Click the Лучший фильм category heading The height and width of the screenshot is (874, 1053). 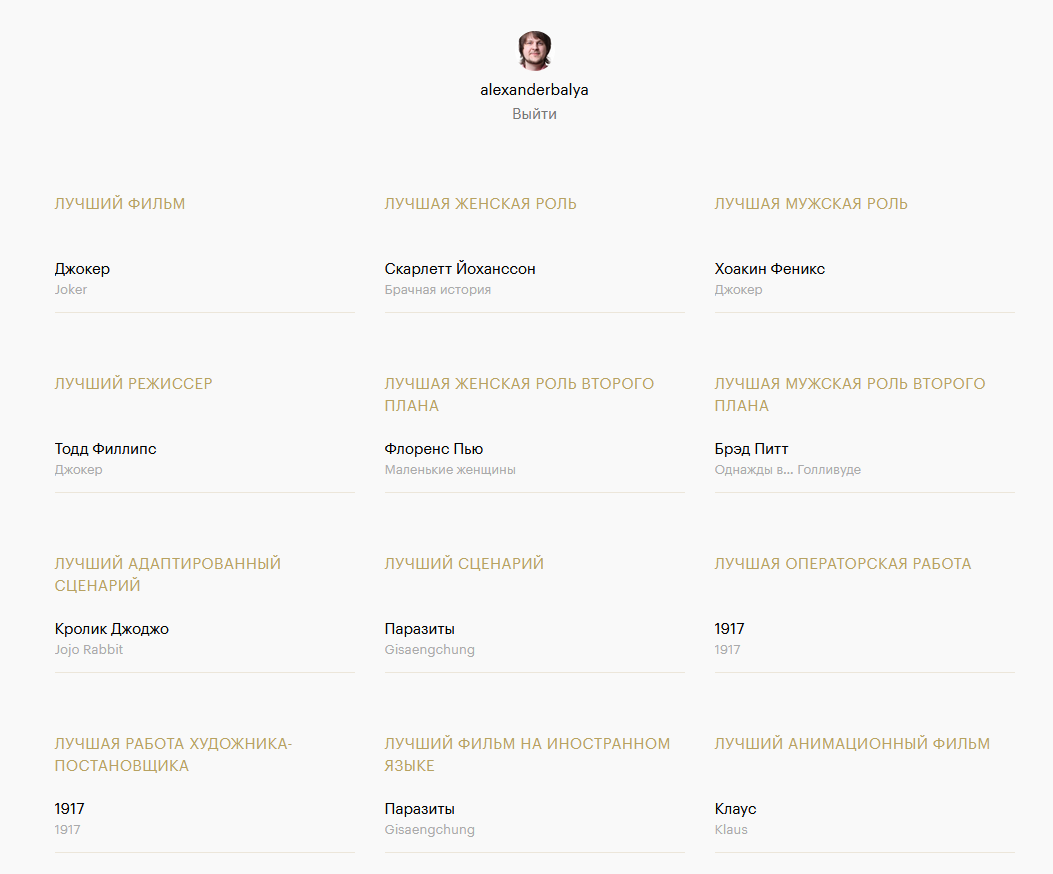click(120, 204)
